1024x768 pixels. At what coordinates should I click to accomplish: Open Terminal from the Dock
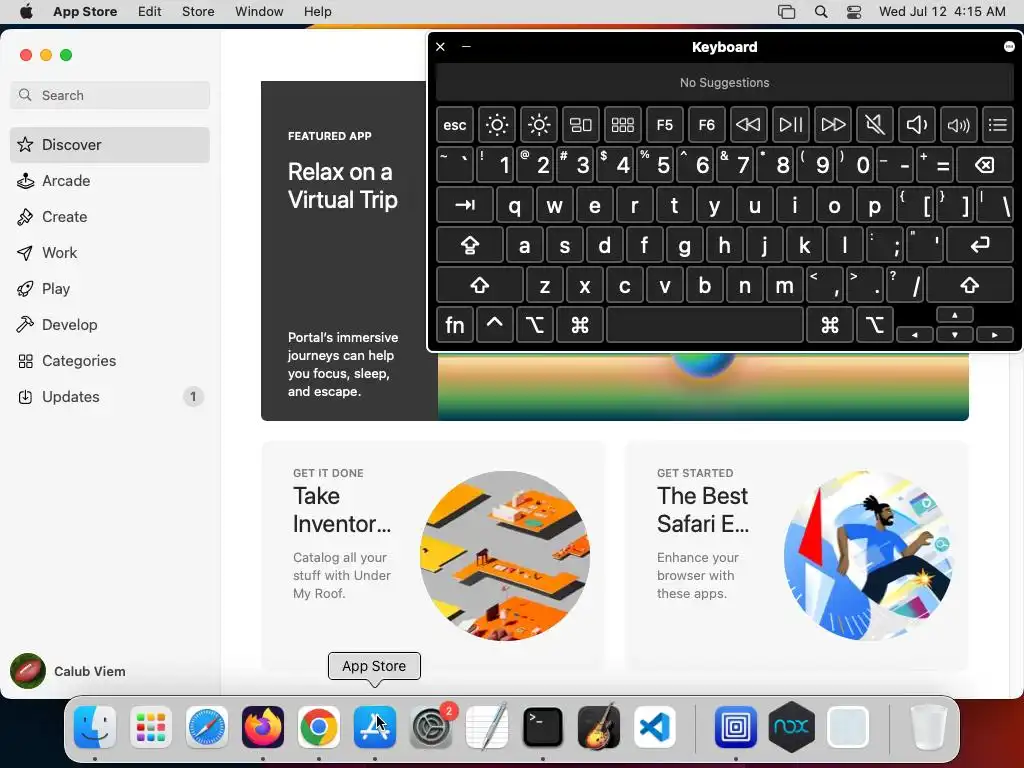click(x=543, y=727)
